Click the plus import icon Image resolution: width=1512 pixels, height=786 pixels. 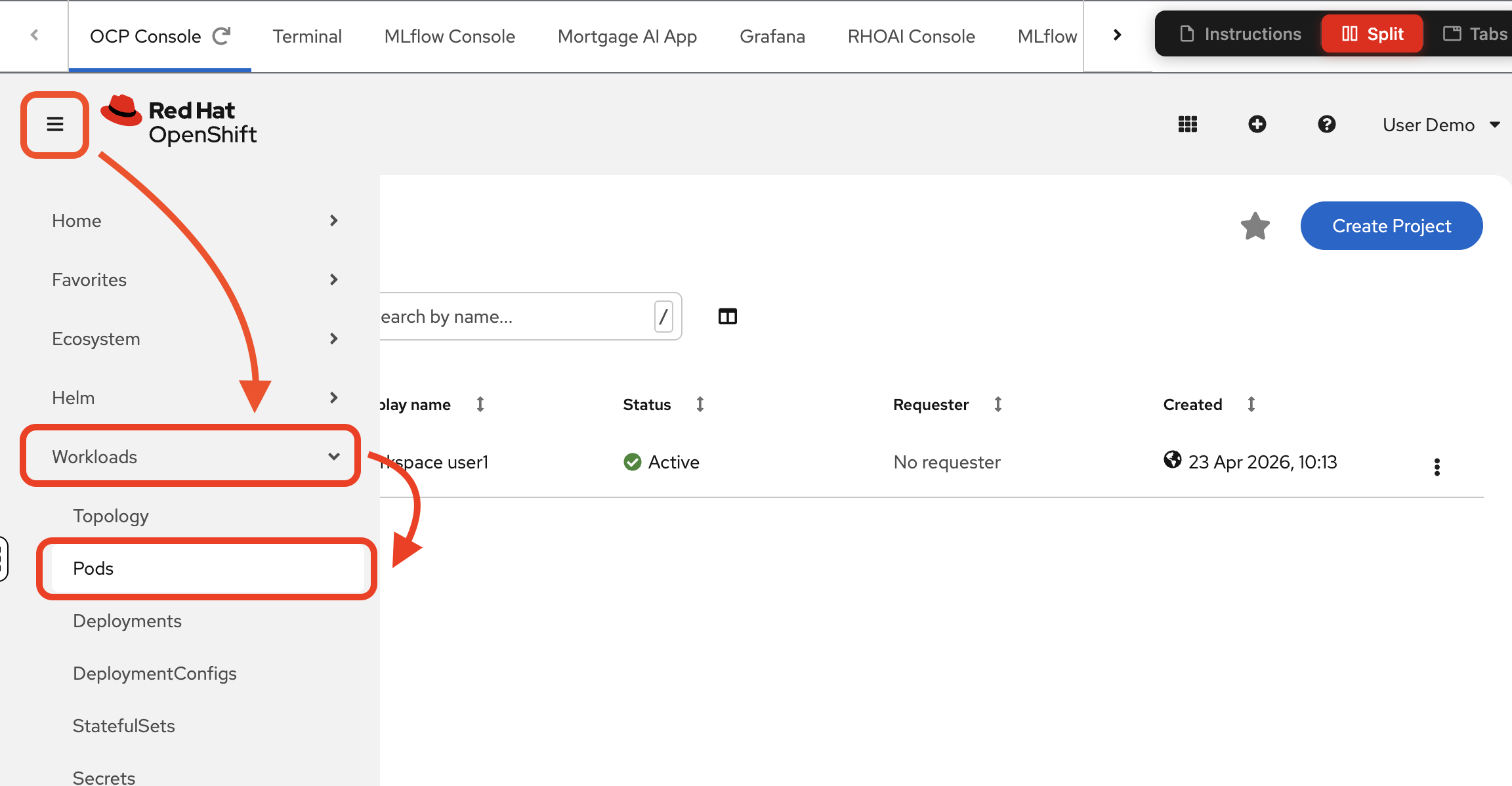pos(1257,124)
